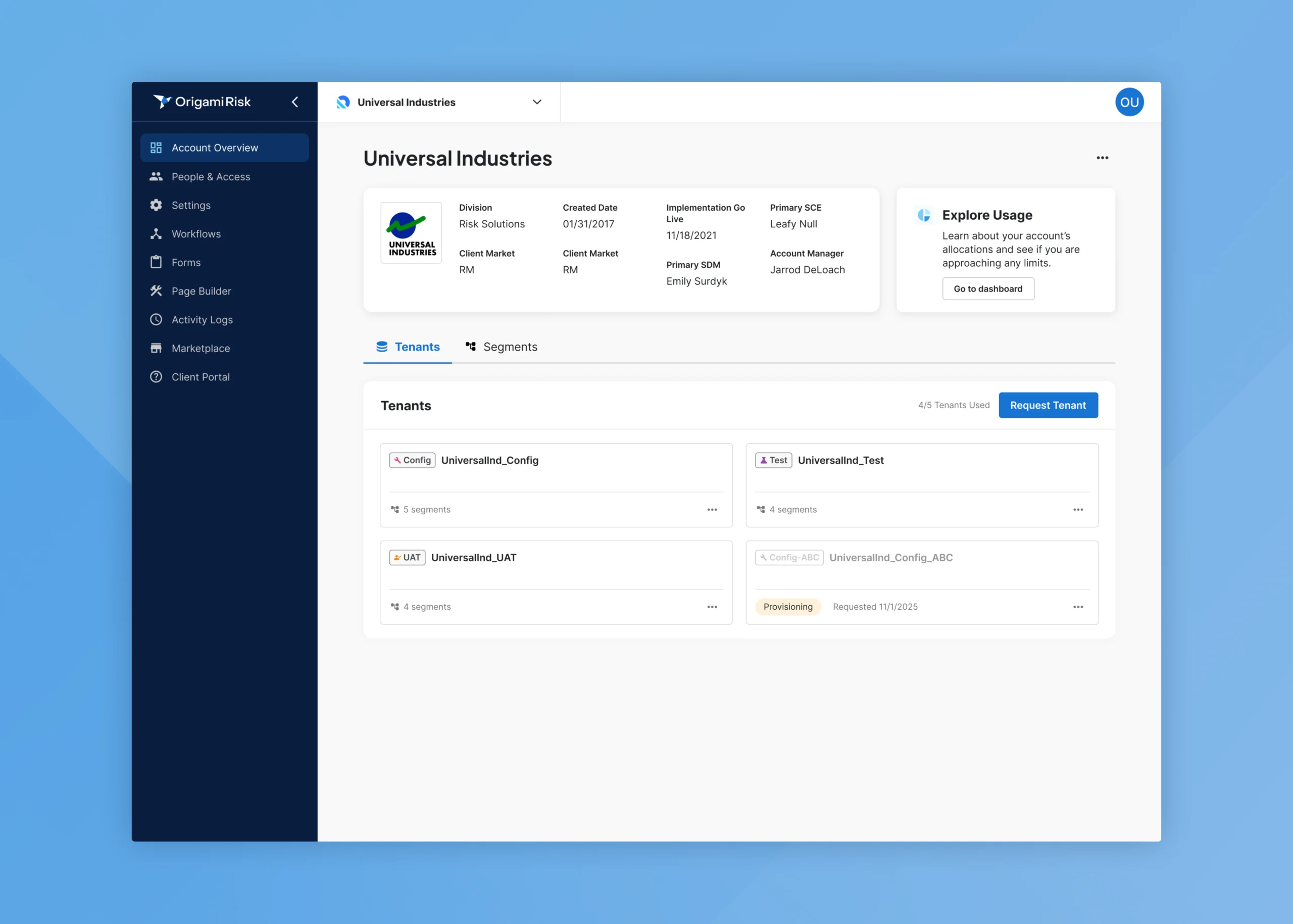This screenshot has height=924, width=1293.
Task: Click the Client Portal help icon
Action: [x=156, y=377]
